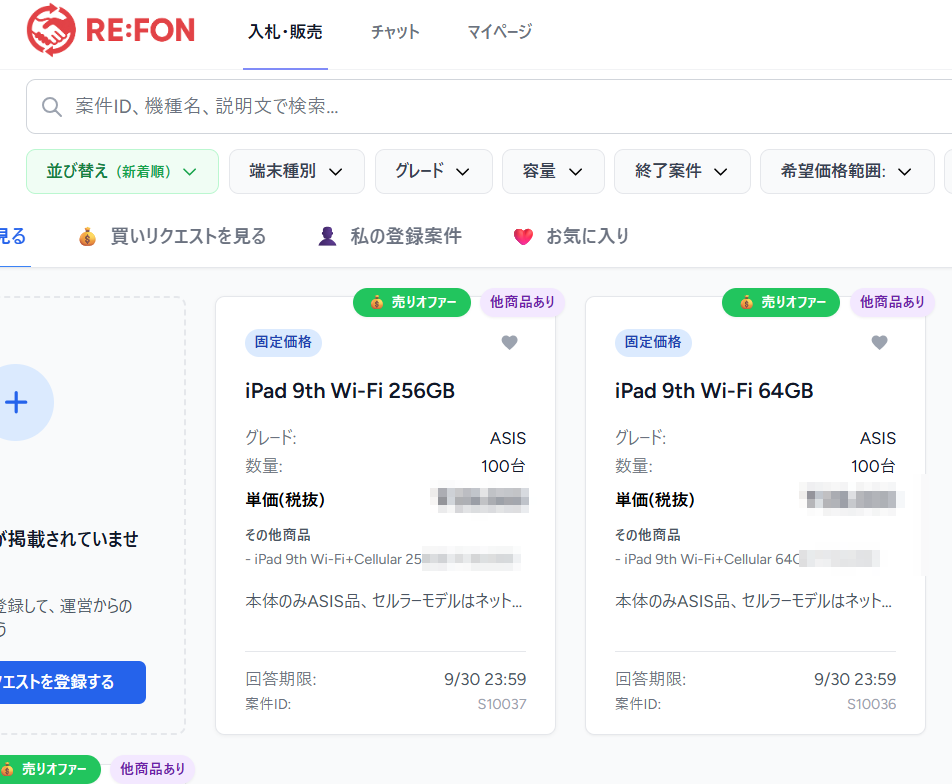Open the 終了案件 filter dropdown
952x784 pixels.
pos(682,171)
